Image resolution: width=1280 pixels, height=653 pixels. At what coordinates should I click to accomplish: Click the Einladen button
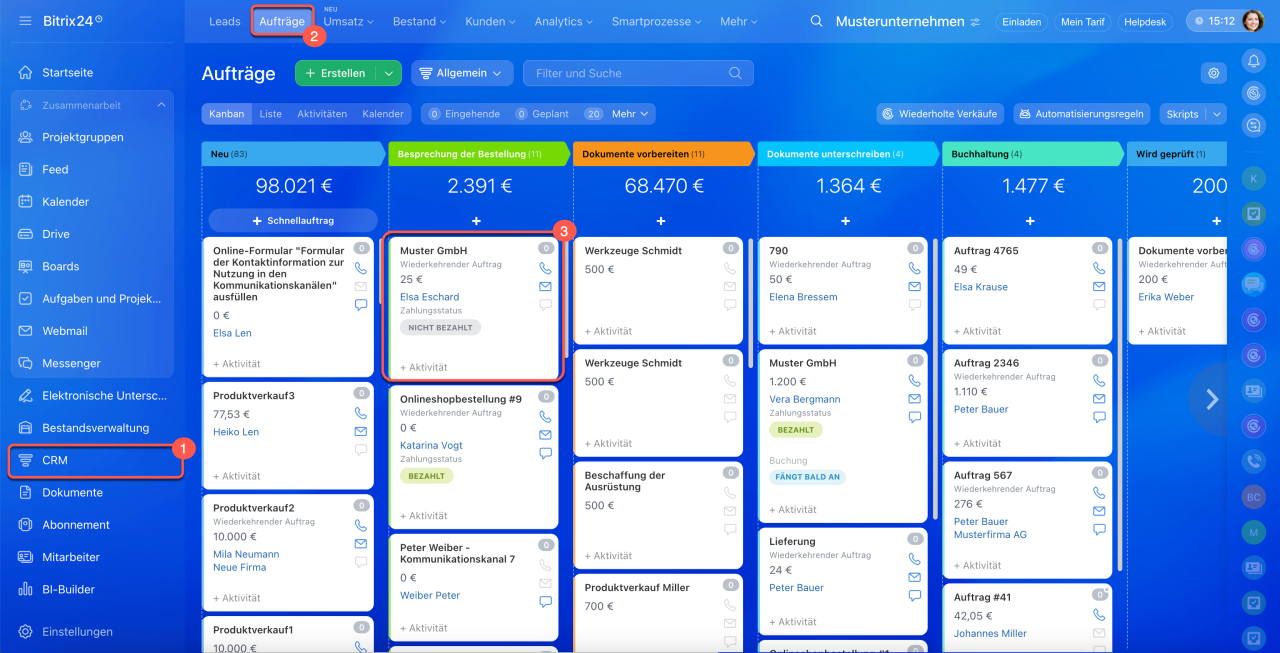pyautogui.click(x=1021, y=22)
